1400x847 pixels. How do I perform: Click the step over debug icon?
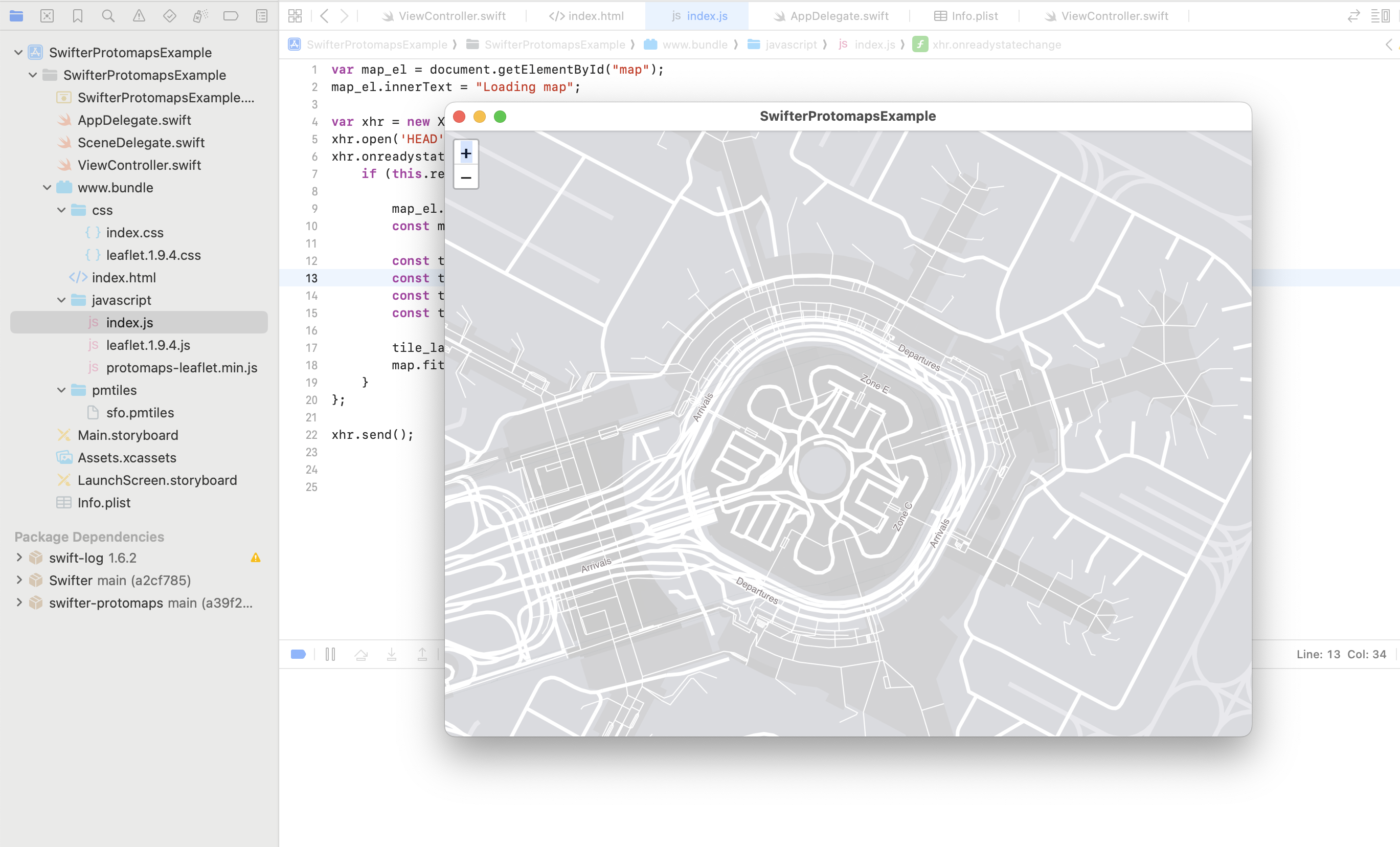pyautogui.click(x=361, y=654)
